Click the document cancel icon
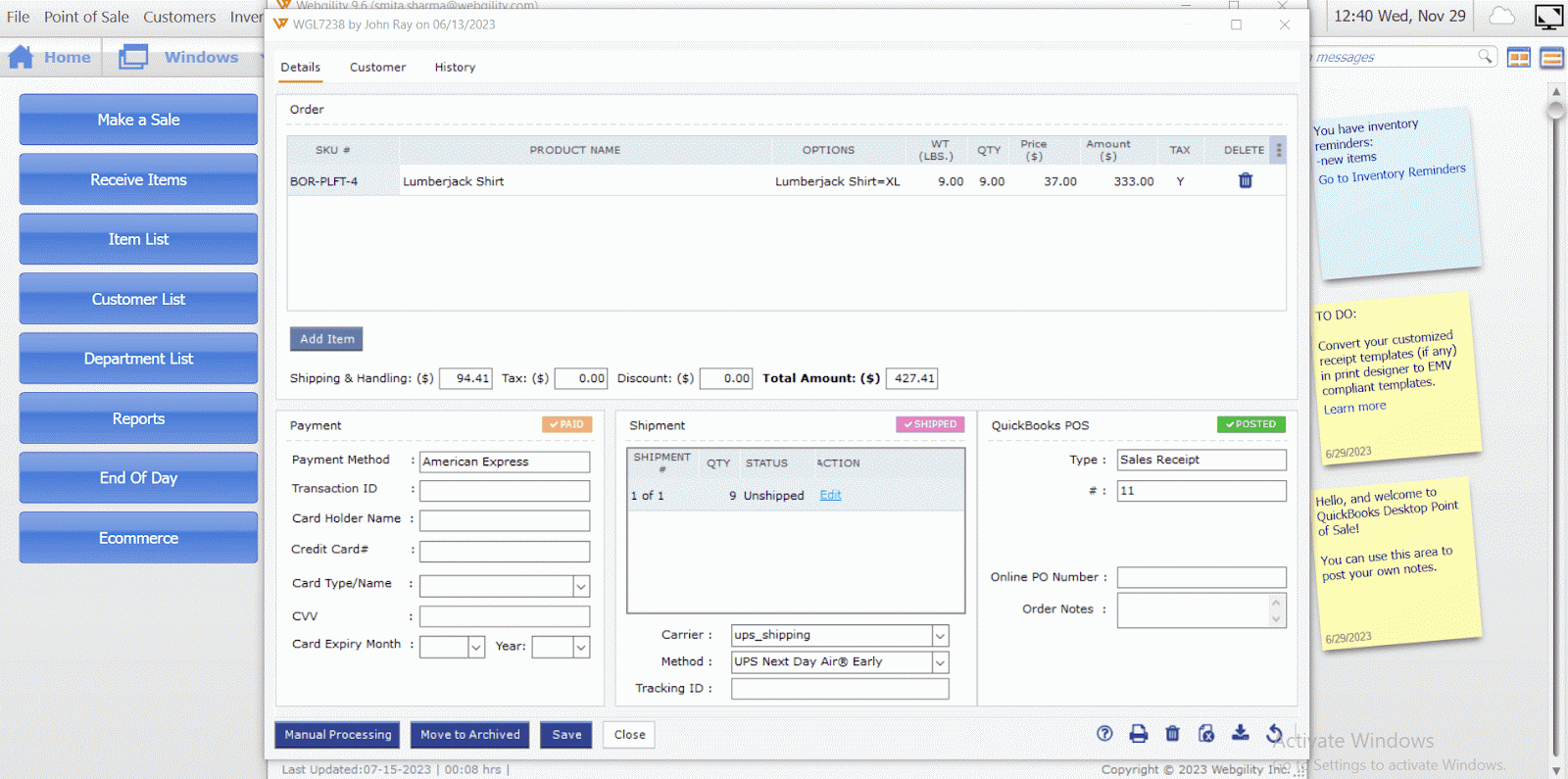This screenshot has width=1568, height=779. tap(1206, 734)
